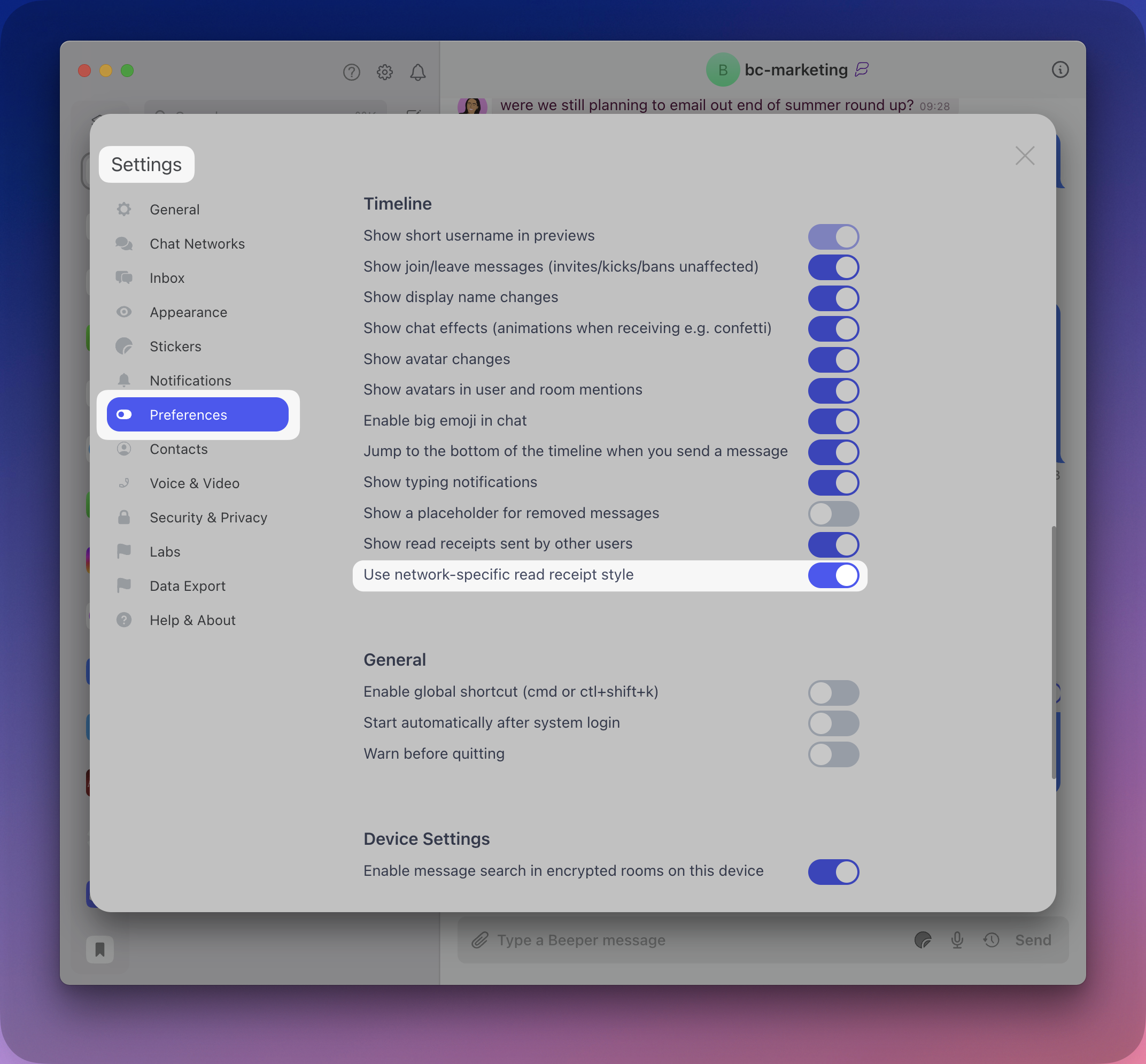The image size is (1146, 1064).
Task: Close the Settings dialog with X
Action: (x=1025, y=156)
